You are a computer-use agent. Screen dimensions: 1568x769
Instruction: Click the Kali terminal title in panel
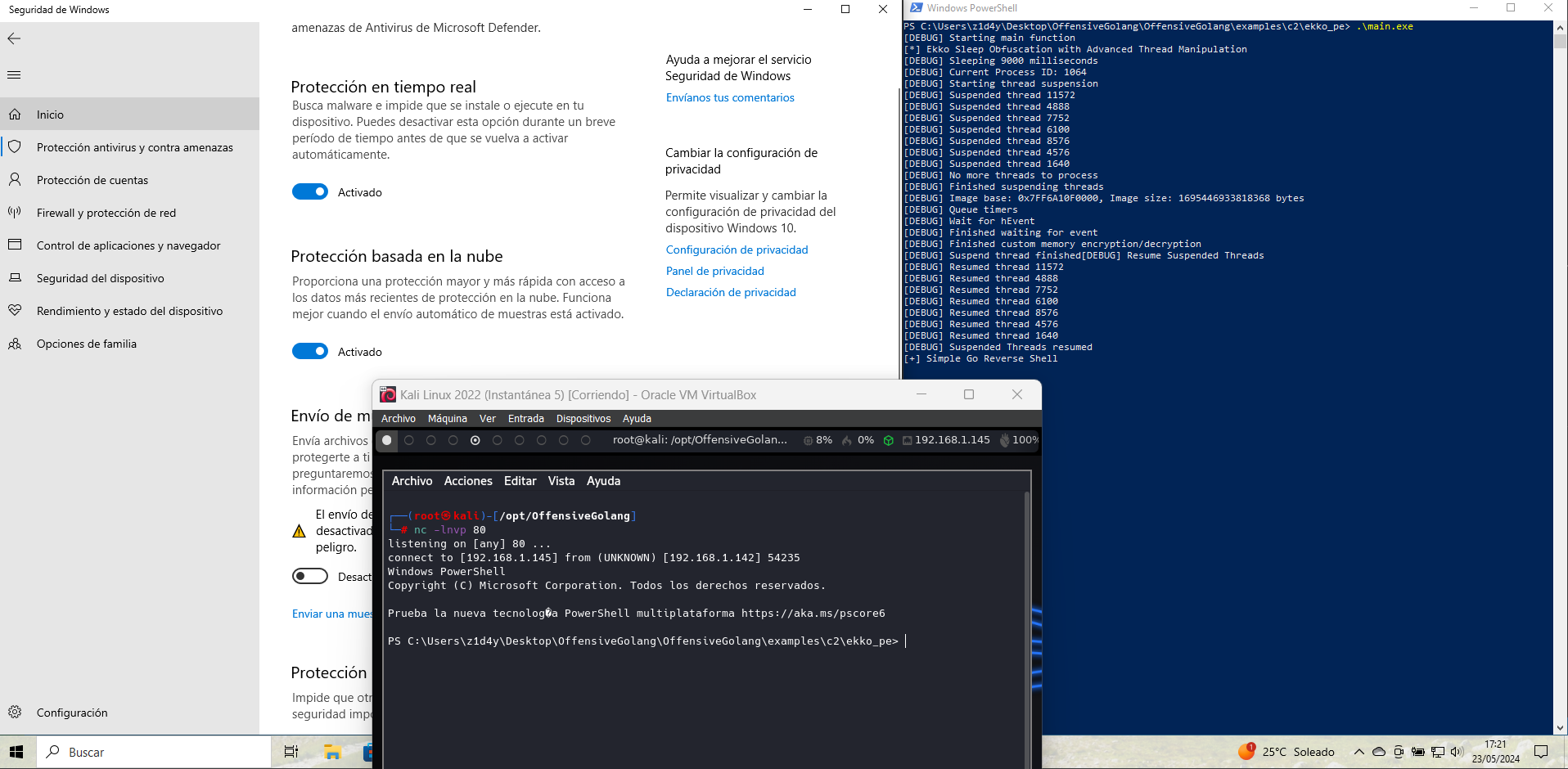pyautogui.click(x=700, y=440)
